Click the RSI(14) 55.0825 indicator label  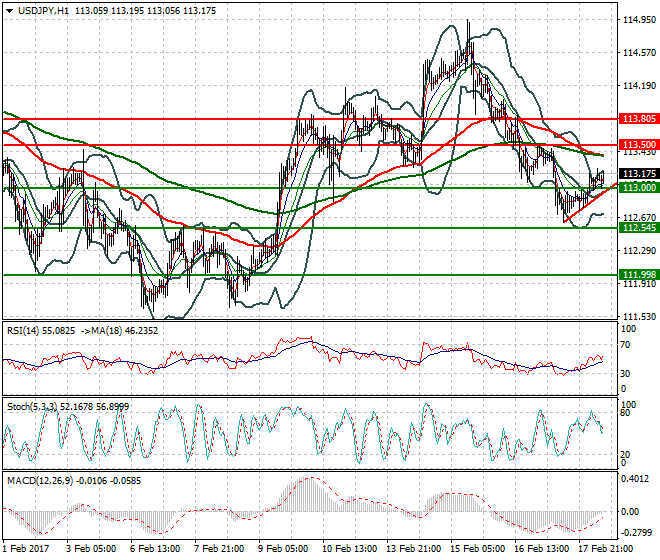(x=41, y=331)
